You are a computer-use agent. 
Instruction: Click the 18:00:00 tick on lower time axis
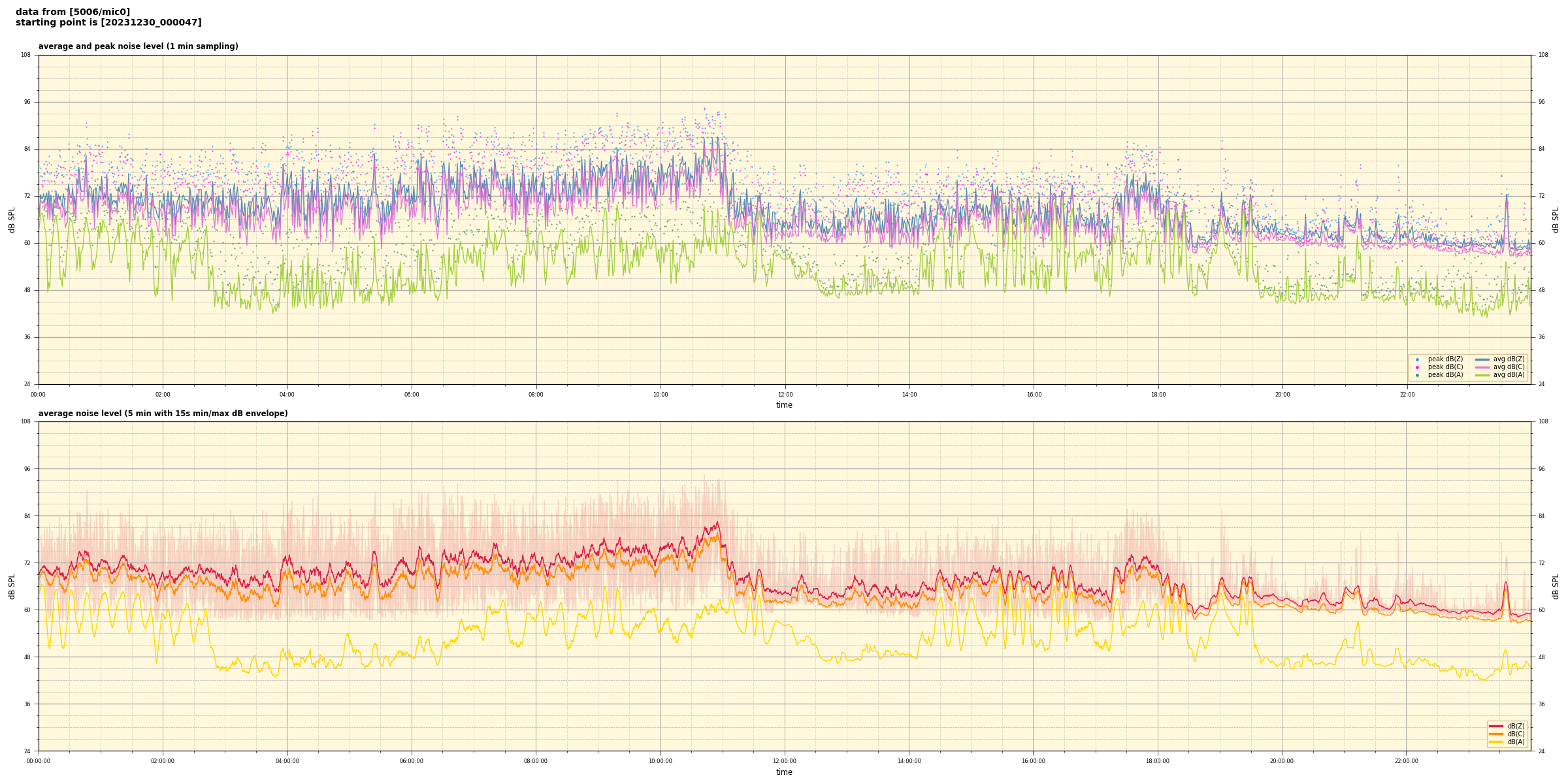[x=1158, y=761]
